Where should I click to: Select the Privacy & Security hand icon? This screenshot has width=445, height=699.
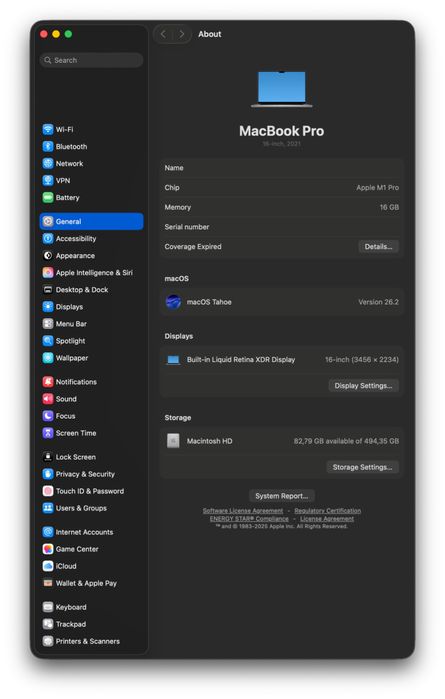coord(48,474)
